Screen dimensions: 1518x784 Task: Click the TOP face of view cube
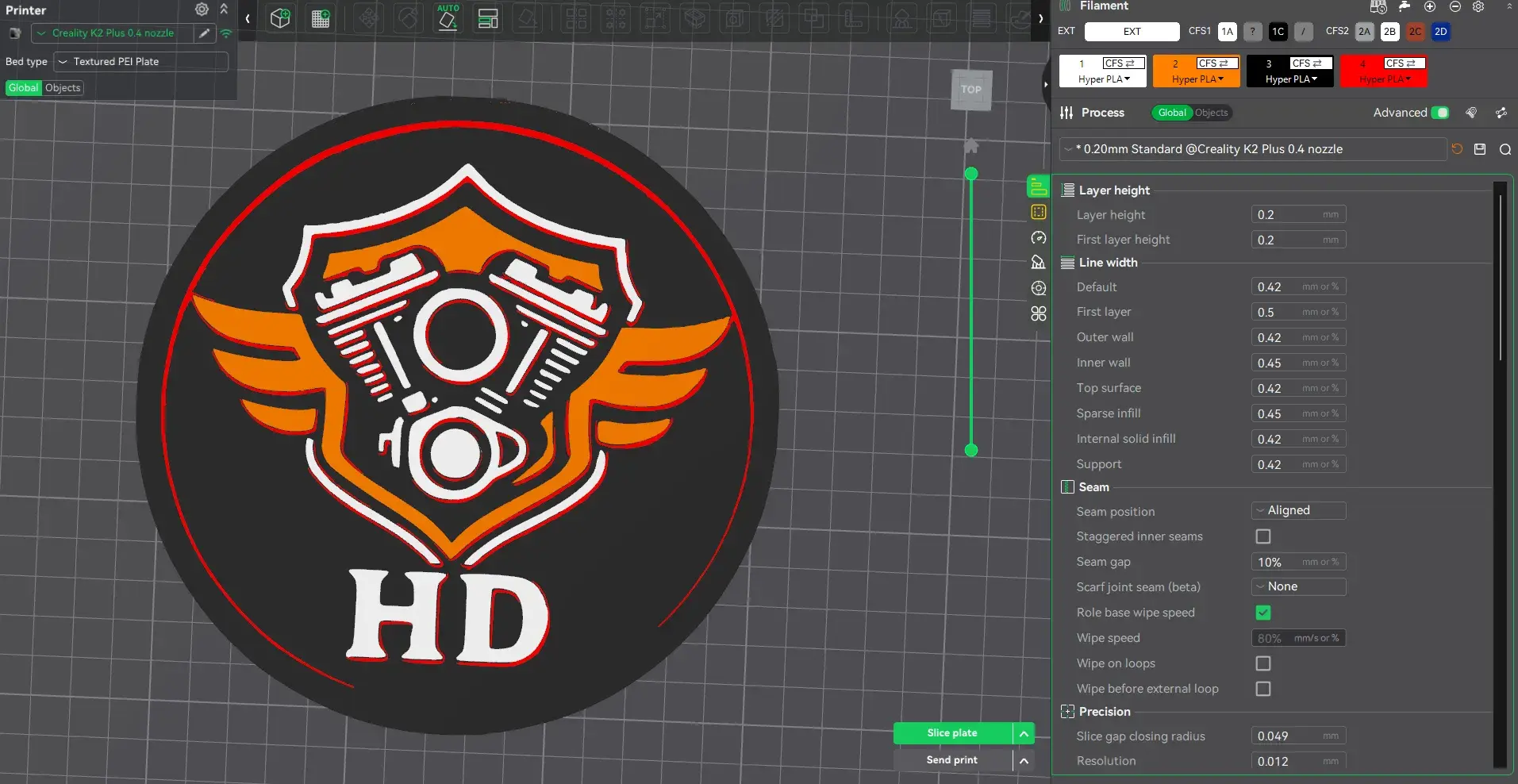[971, 90]
